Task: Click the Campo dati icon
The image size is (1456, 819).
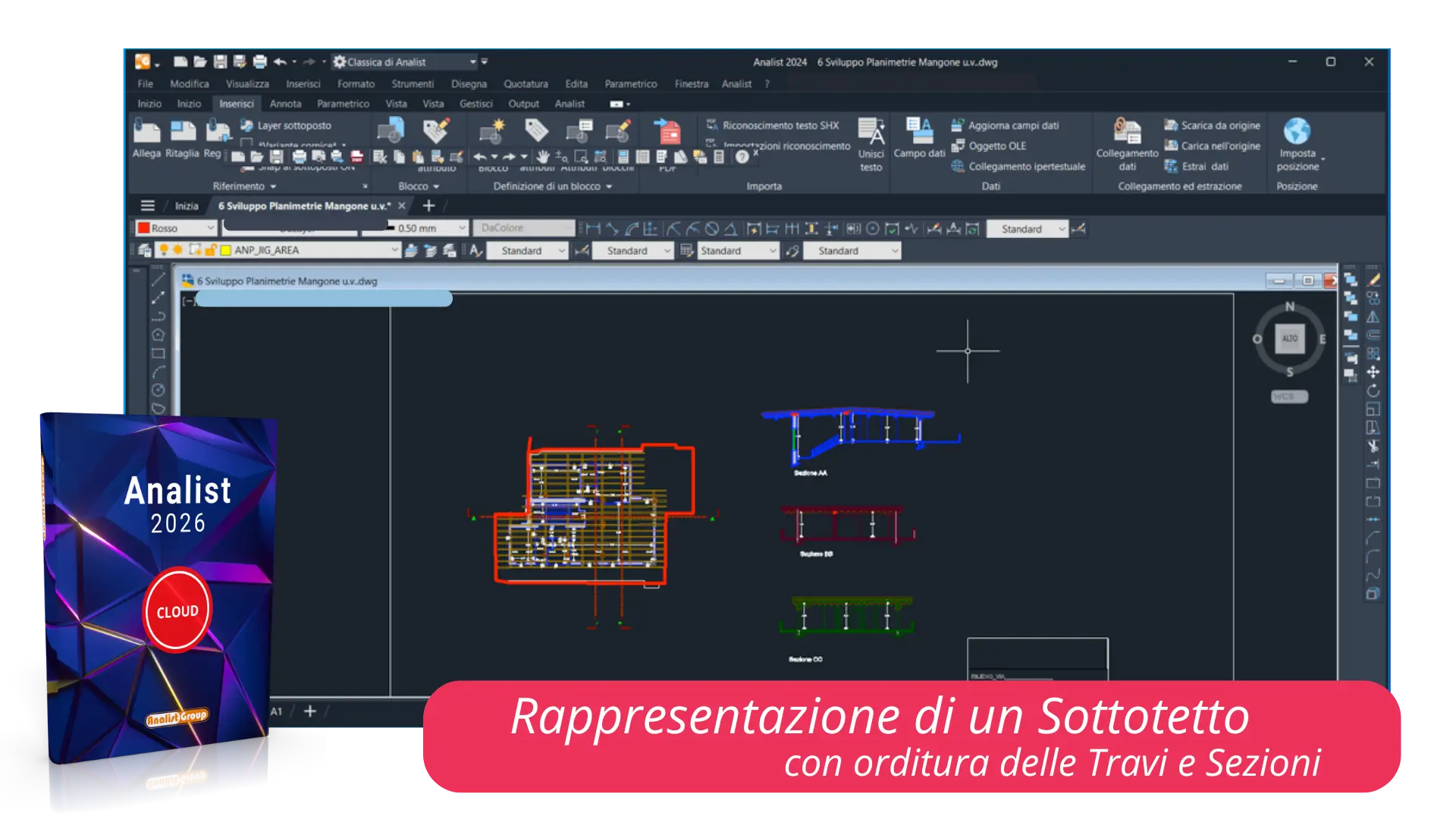Action: coord(919,131)
